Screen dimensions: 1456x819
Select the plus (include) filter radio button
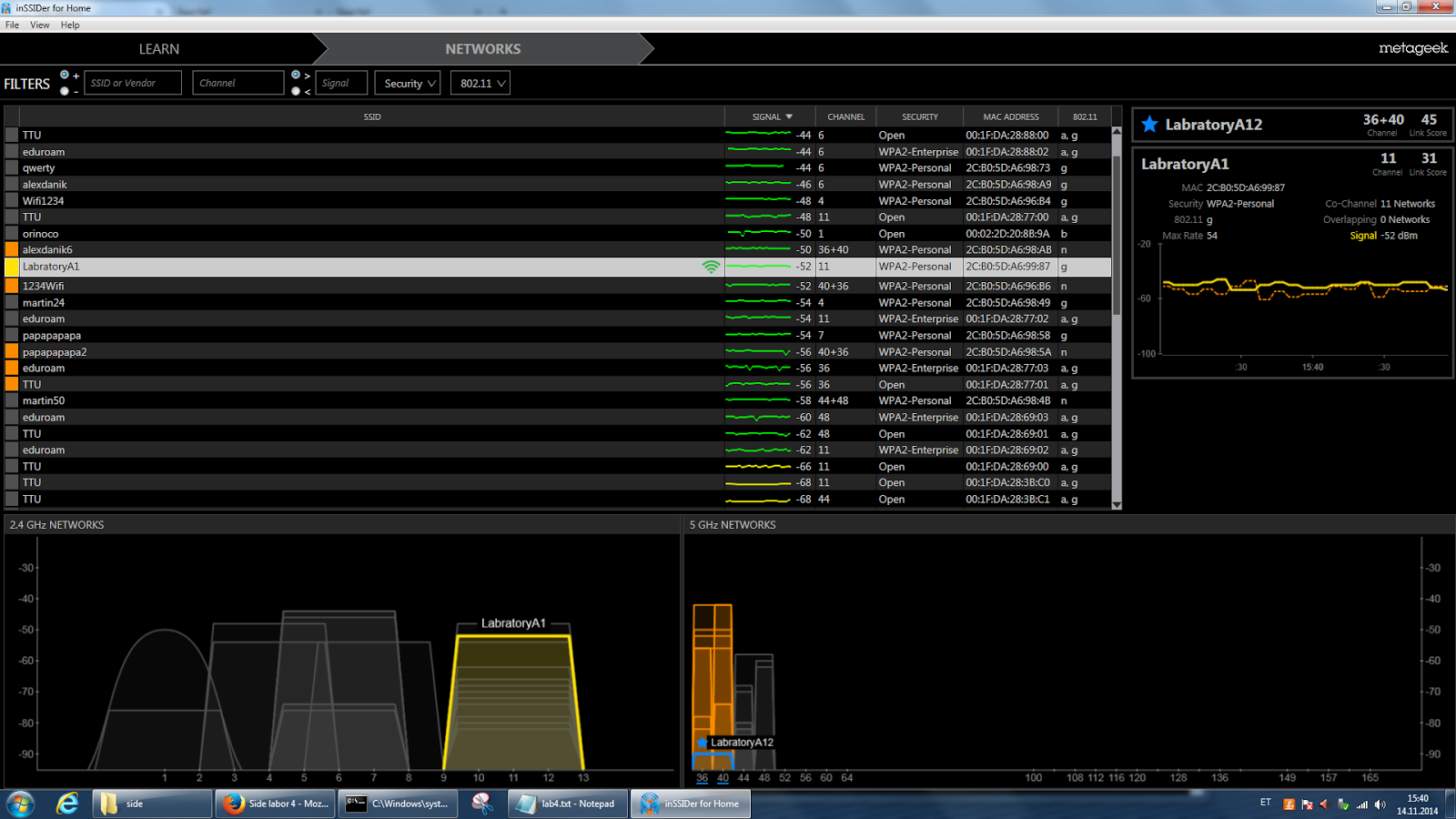click(x=64, y=75)
